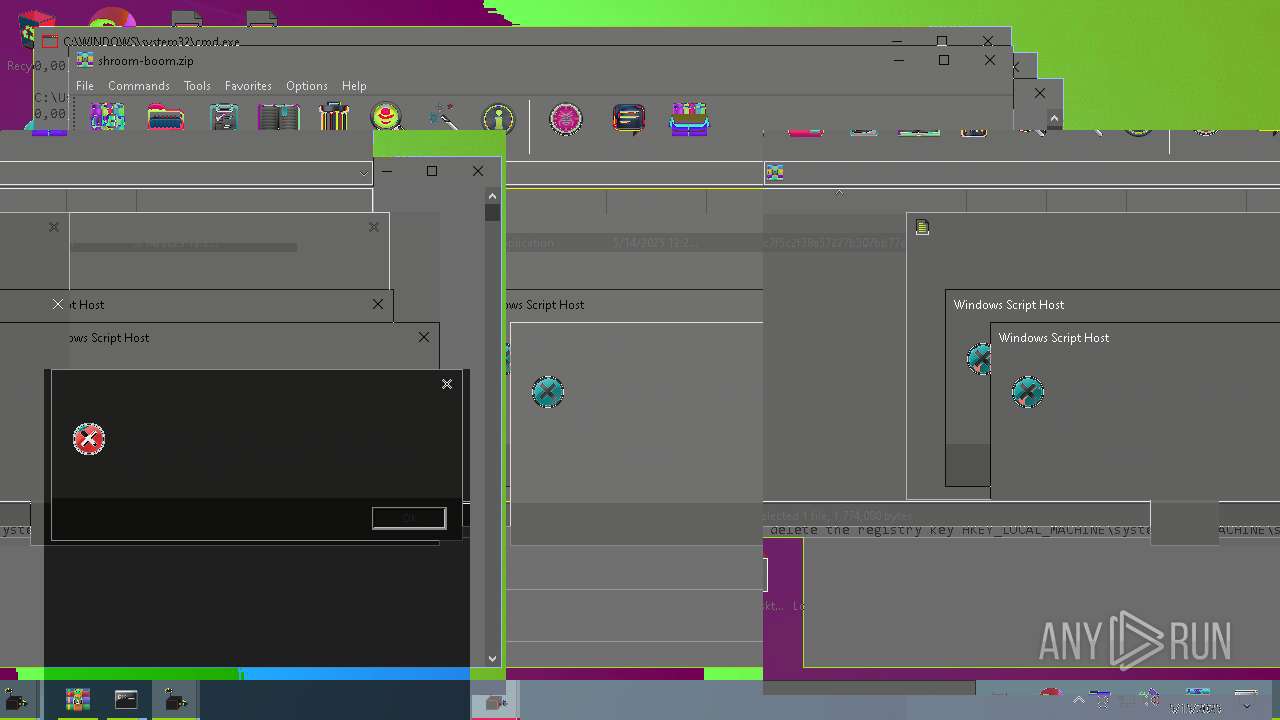This screenshot has height=720, width=1280.
Task: Open the File menu
Action: click(x=85, y=86)
